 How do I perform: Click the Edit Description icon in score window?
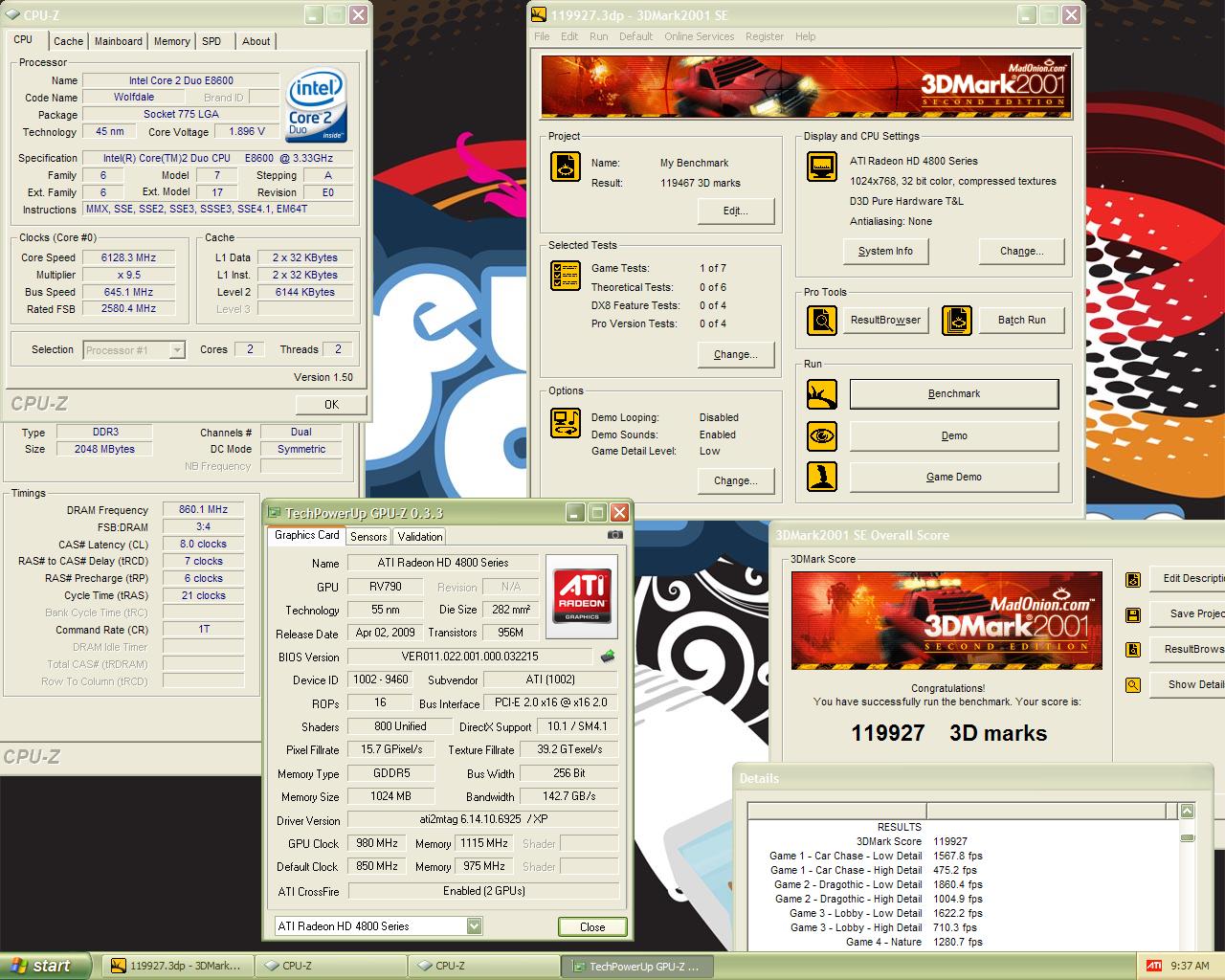(x=1133, y=579)
